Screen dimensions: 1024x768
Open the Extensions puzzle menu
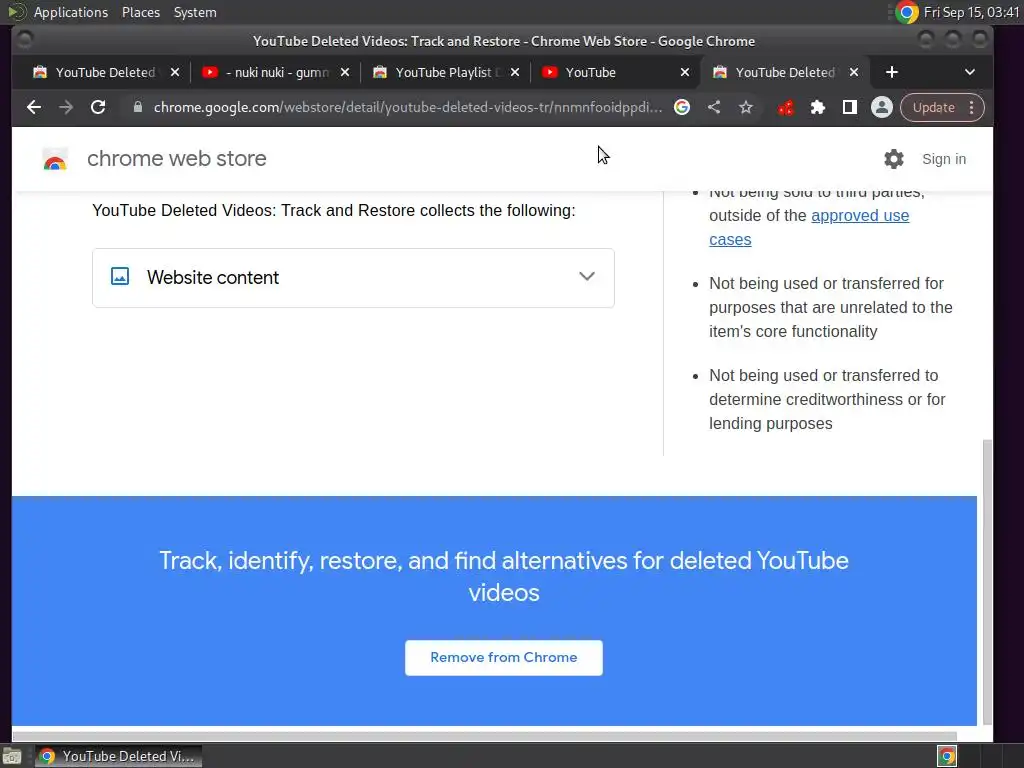[x=818, y=107]
